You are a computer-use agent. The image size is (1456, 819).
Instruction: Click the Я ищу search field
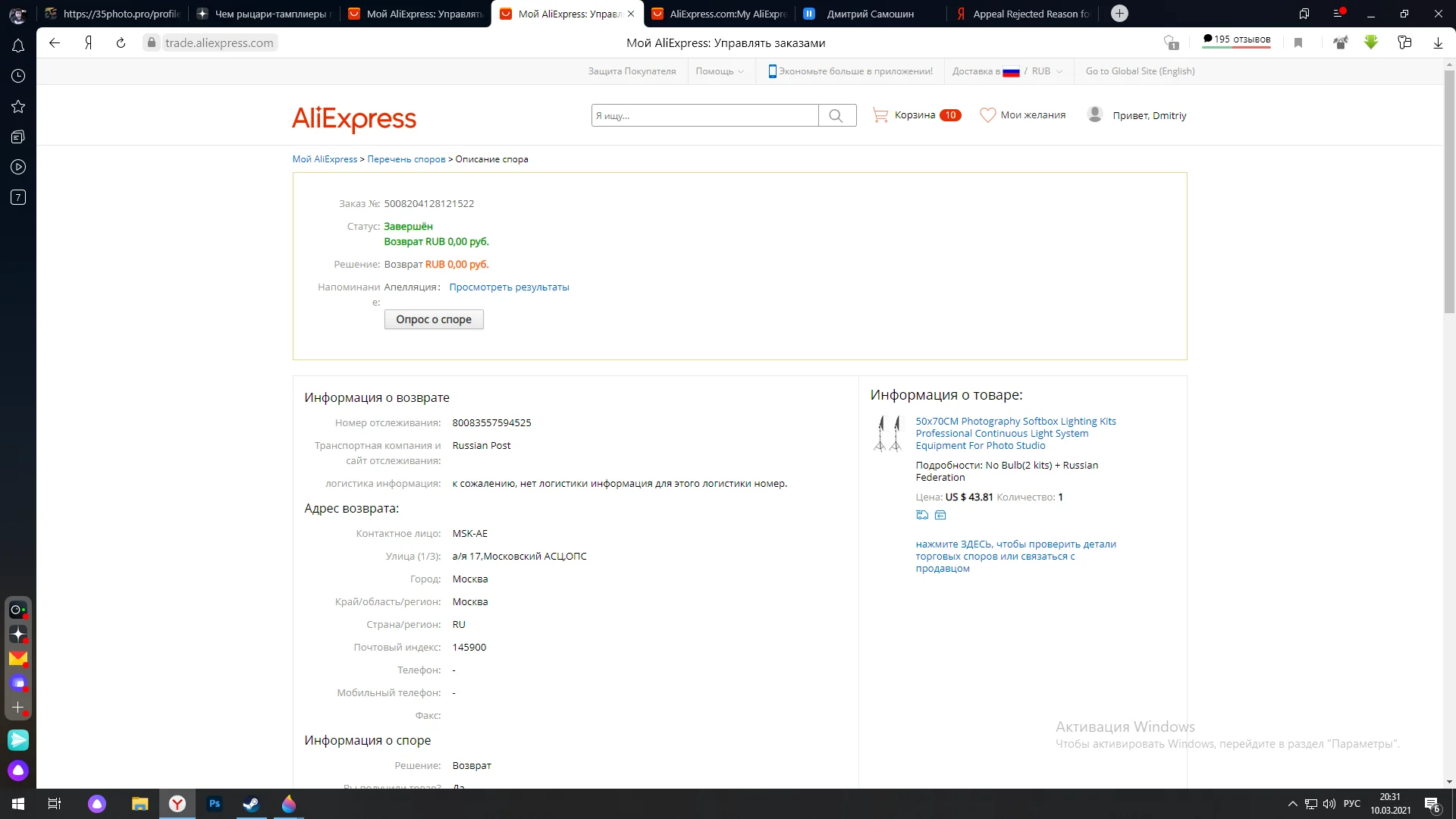(704, 115)
